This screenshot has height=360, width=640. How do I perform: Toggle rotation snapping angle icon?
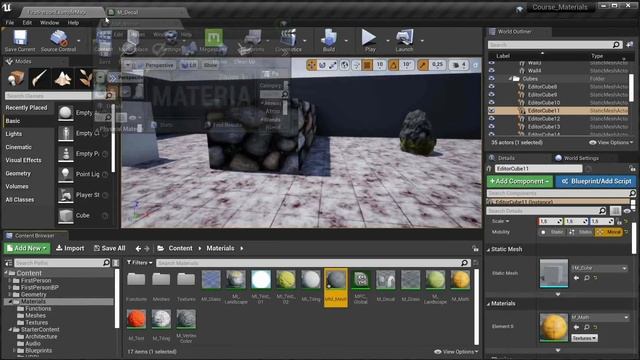point(393,65)
